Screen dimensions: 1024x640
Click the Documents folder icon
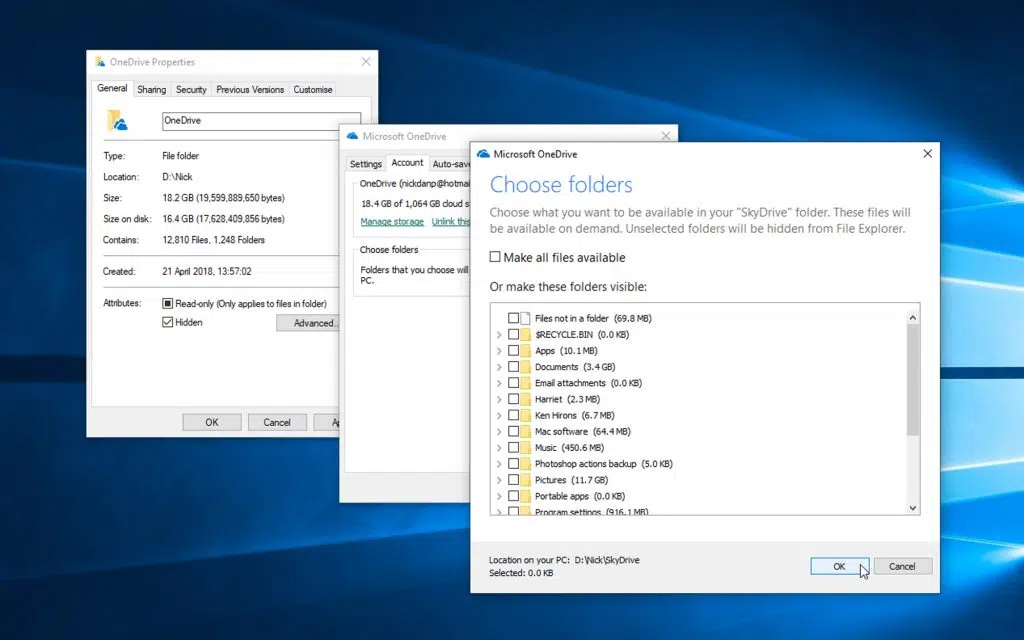526,367
